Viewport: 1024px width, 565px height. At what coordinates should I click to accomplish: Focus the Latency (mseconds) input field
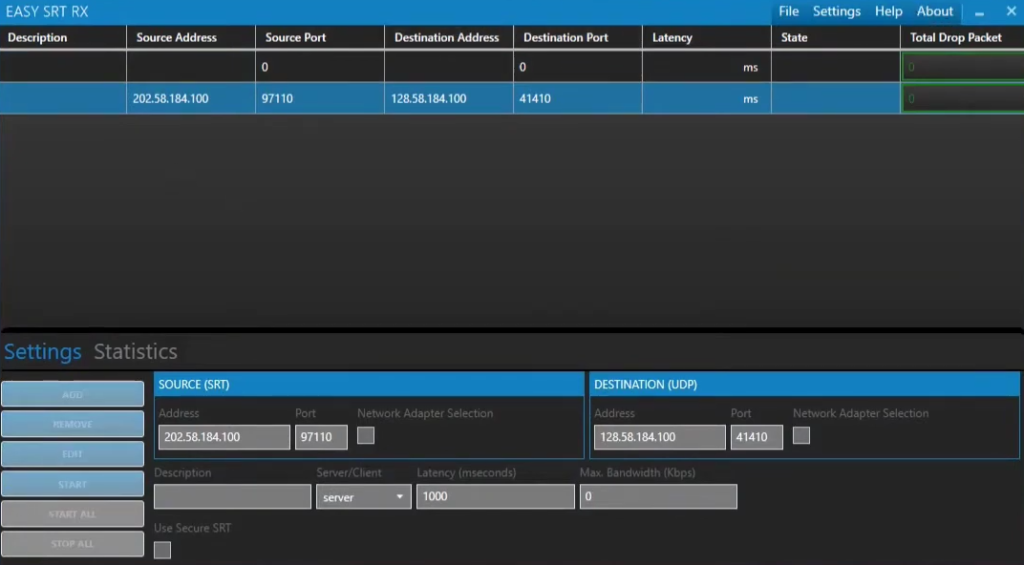click(x=495, y=497)
